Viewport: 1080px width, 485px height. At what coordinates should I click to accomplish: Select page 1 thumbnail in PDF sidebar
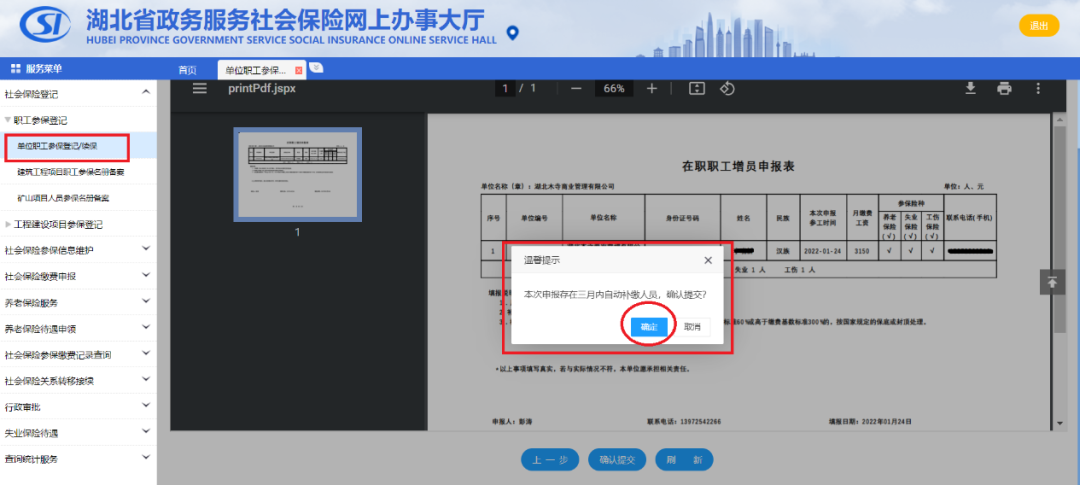point(298,174)
